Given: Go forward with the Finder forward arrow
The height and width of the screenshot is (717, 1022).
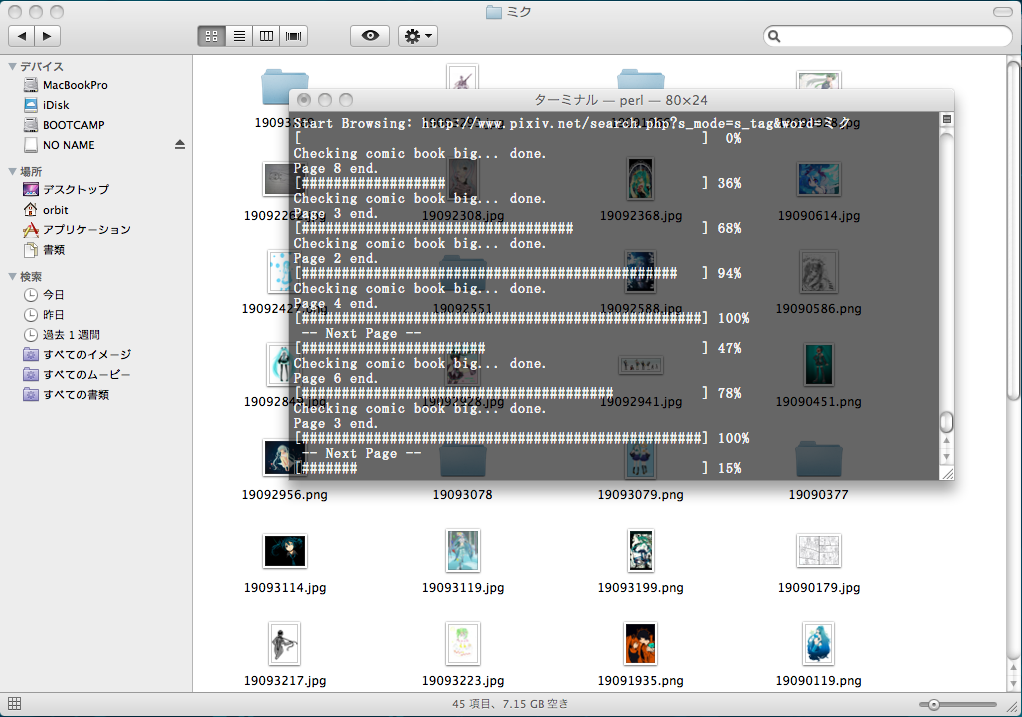Looking at the screenshot, I should [48, 36].
